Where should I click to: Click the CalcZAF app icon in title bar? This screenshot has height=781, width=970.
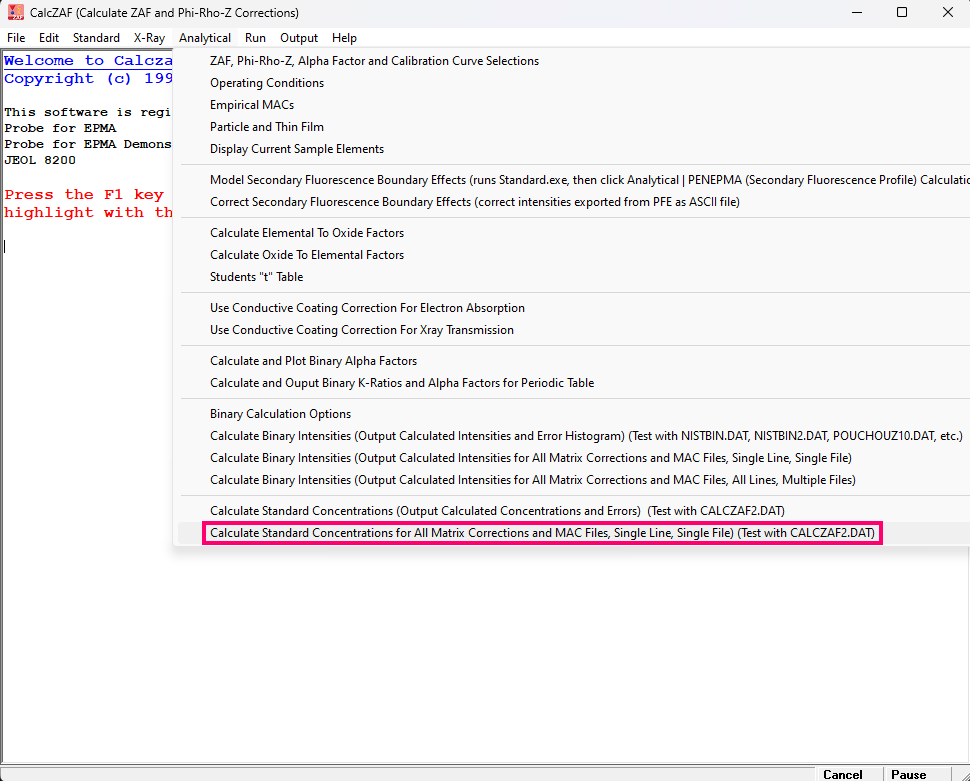16,13
